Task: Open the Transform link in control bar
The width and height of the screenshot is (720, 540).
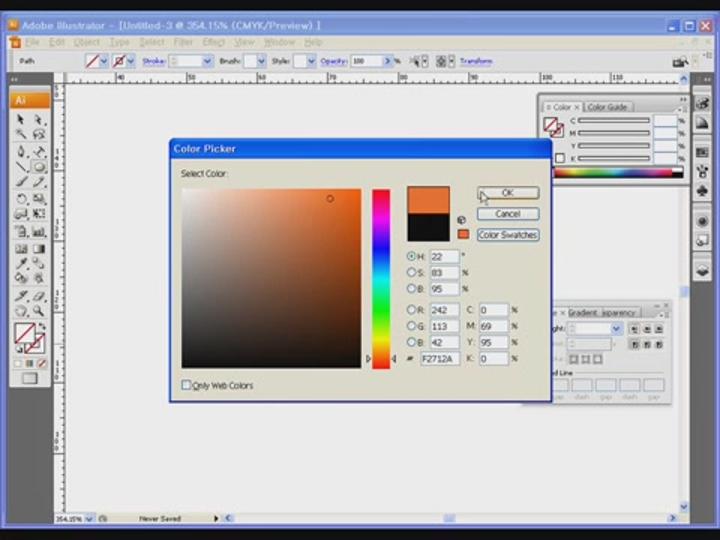Action: point(476,61)
